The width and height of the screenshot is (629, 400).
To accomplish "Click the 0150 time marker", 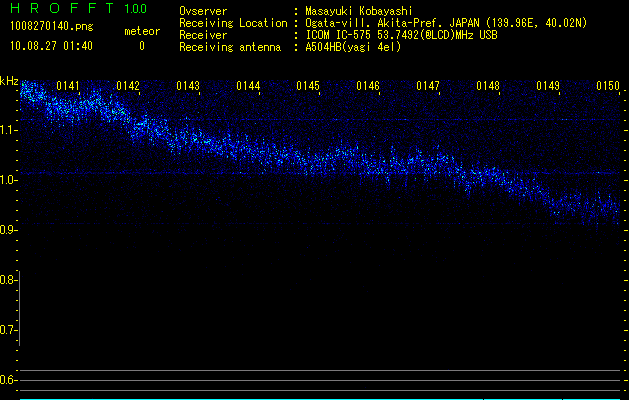I will [608, 86].
